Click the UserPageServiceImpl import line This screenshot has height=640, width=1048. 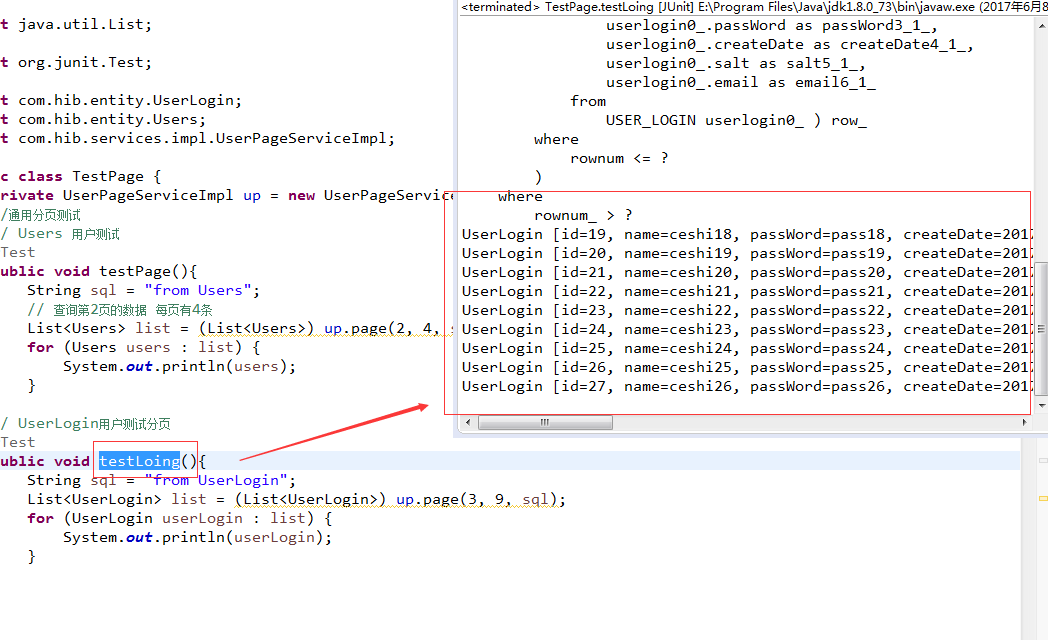(198, 138)
